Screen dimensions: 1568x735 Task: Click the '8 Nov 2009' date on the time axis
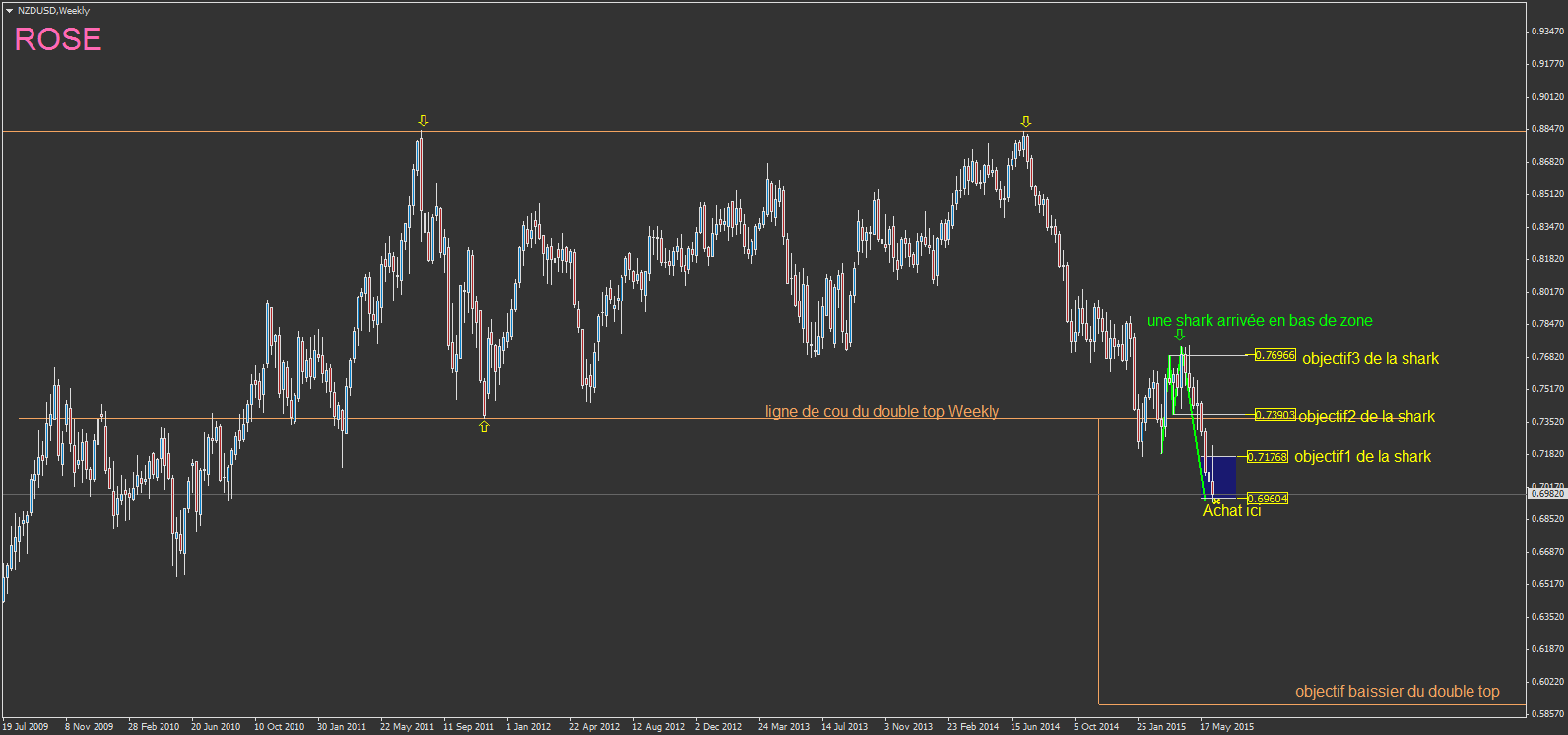pyautogui.click(x=89, y=727)
